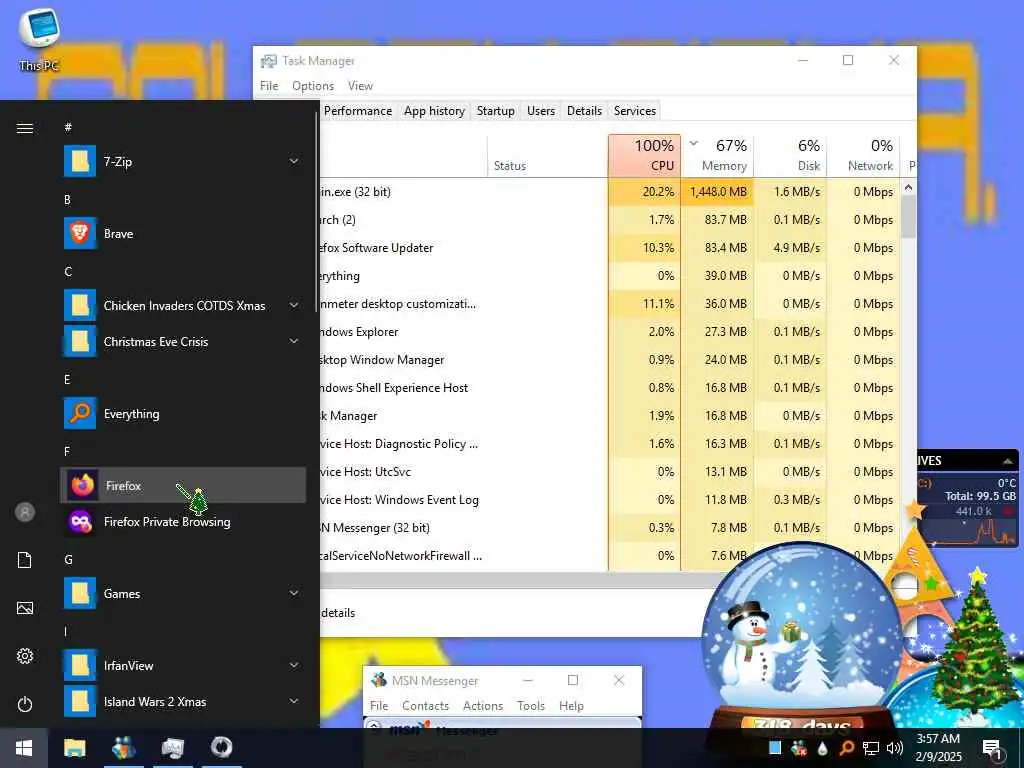The width and height of the screenshot is (1024, 768).
Task: Open File Explorer from taskbar
Action: (74, 748)
